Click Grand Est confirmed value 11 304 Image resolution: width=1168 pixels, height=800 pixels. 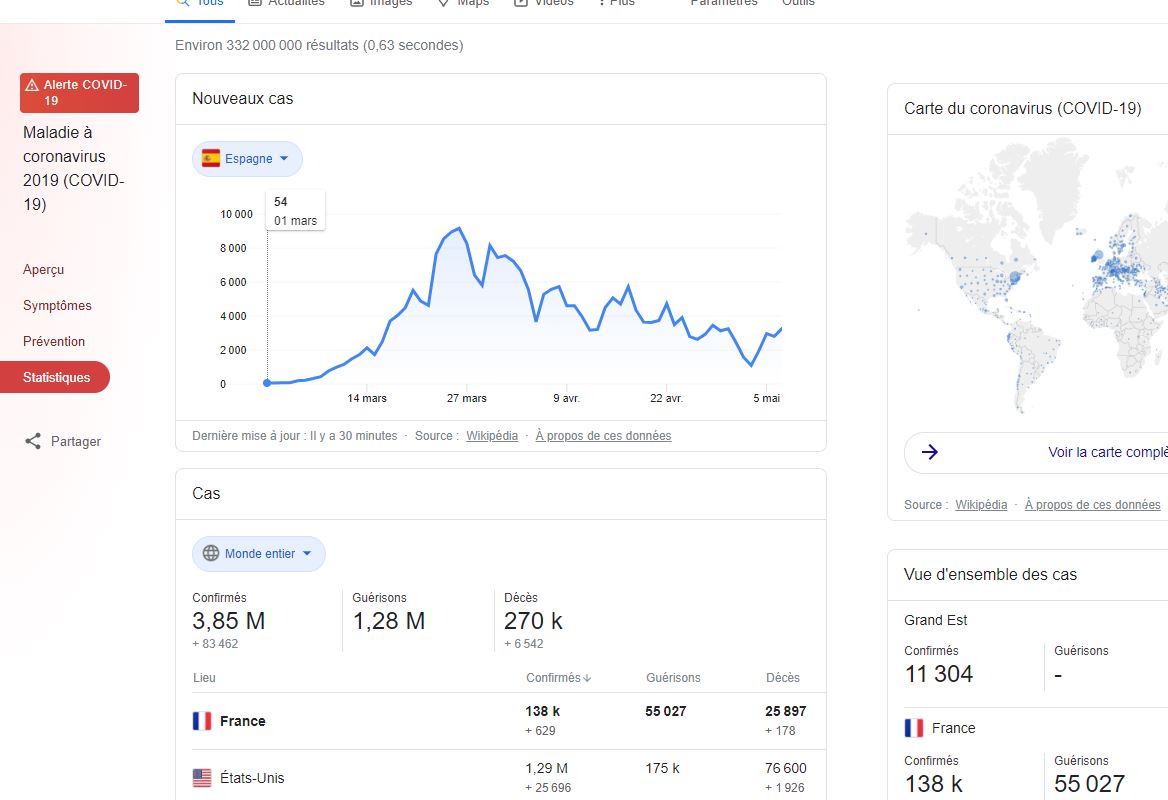point(939,673)
